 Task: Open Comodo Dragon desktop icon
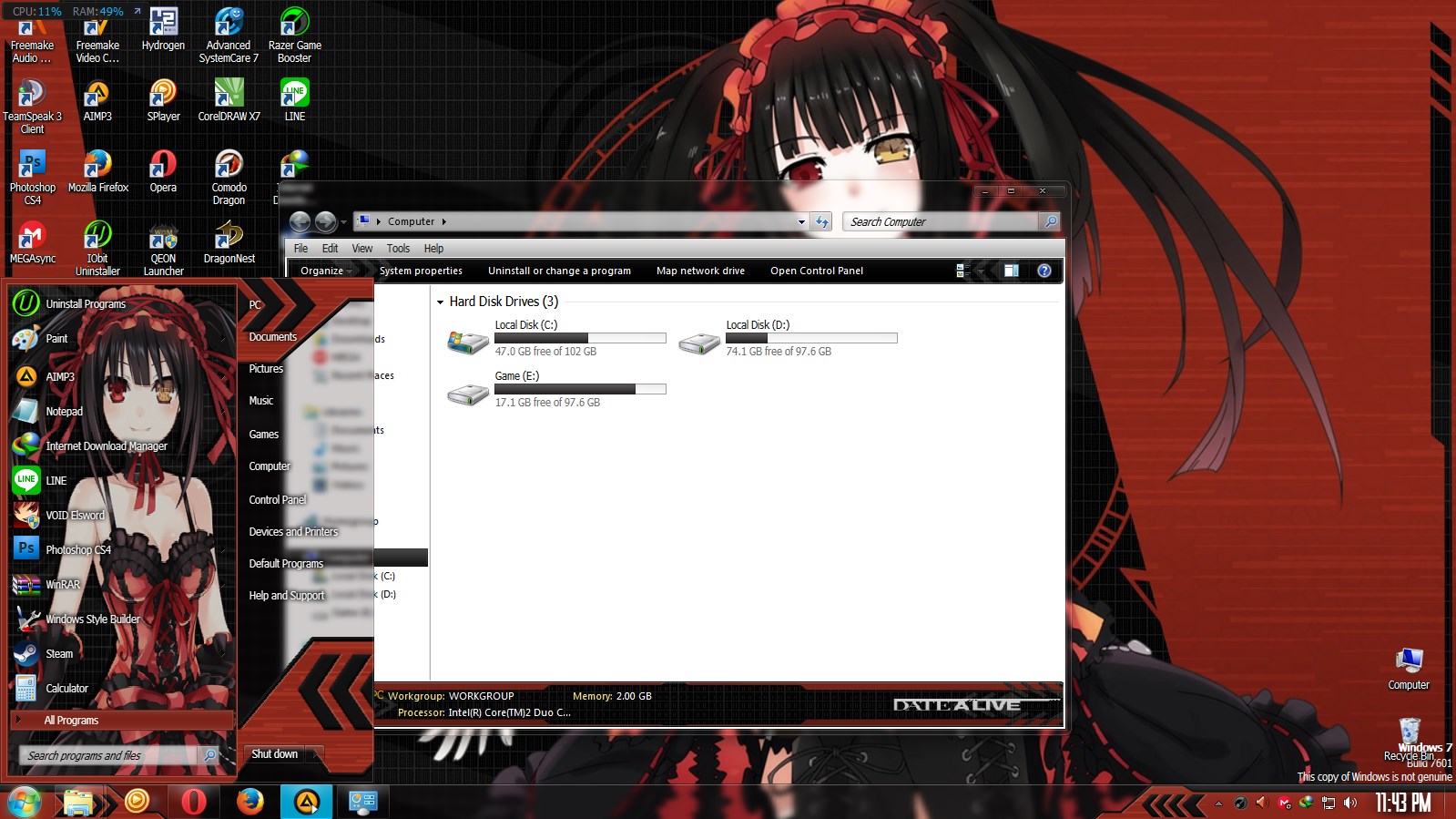(229, 178)
